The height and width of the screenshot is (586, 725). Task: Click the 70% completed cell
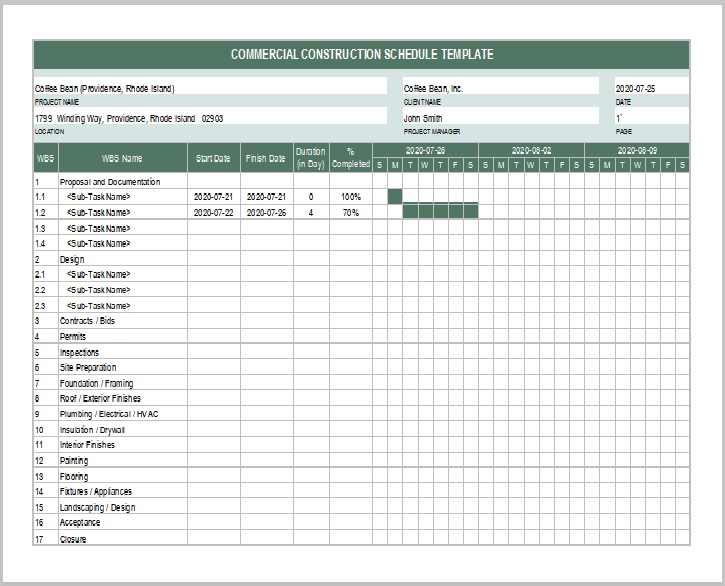[350, 213]
